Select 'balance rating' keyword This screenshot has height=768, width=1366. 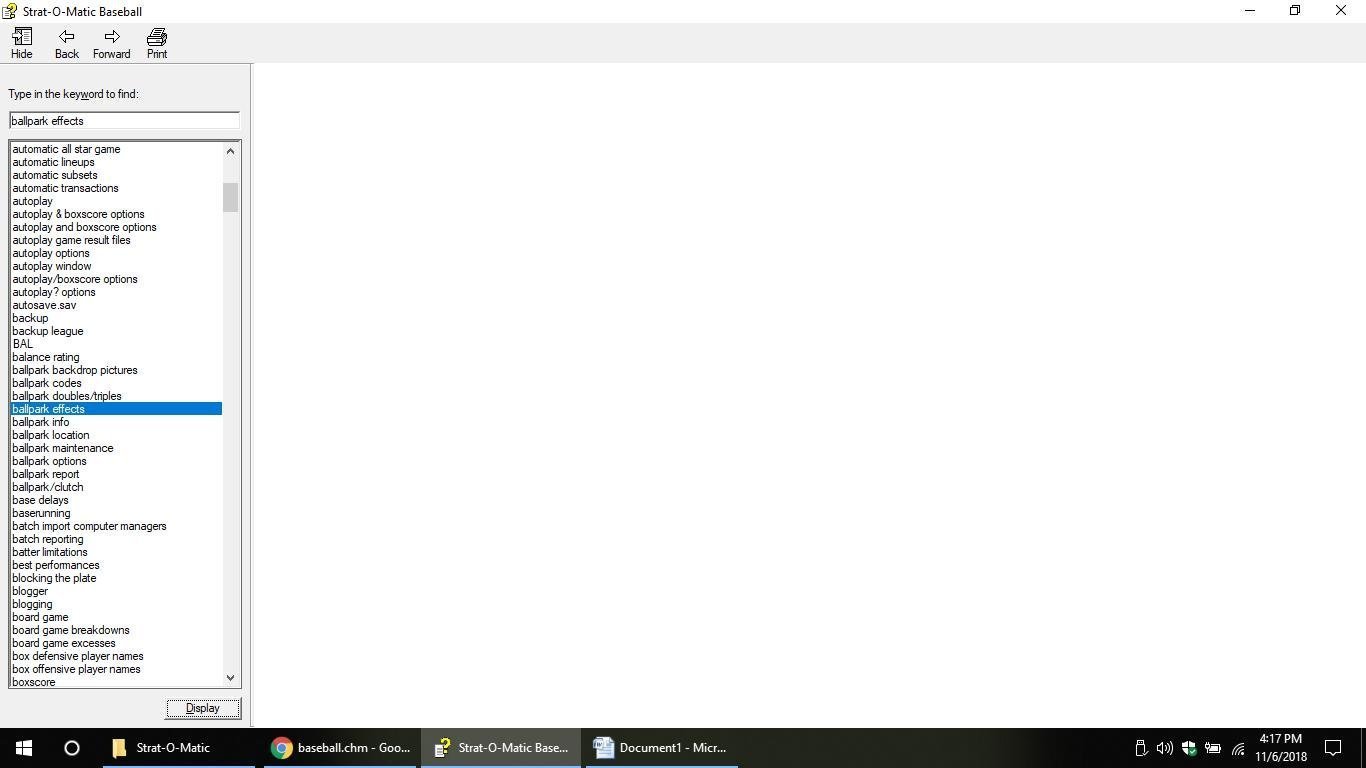click(46, 357)
